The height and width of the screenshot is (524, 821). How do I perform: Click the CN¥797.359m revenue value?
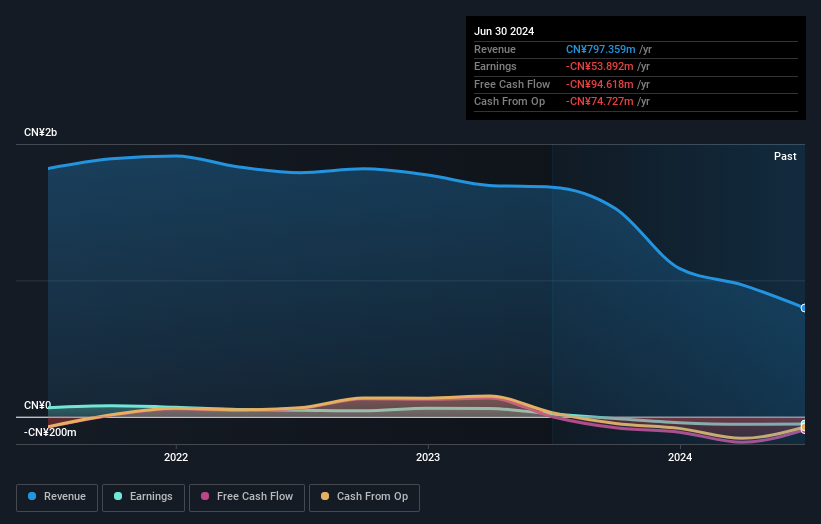click(601, 49)
